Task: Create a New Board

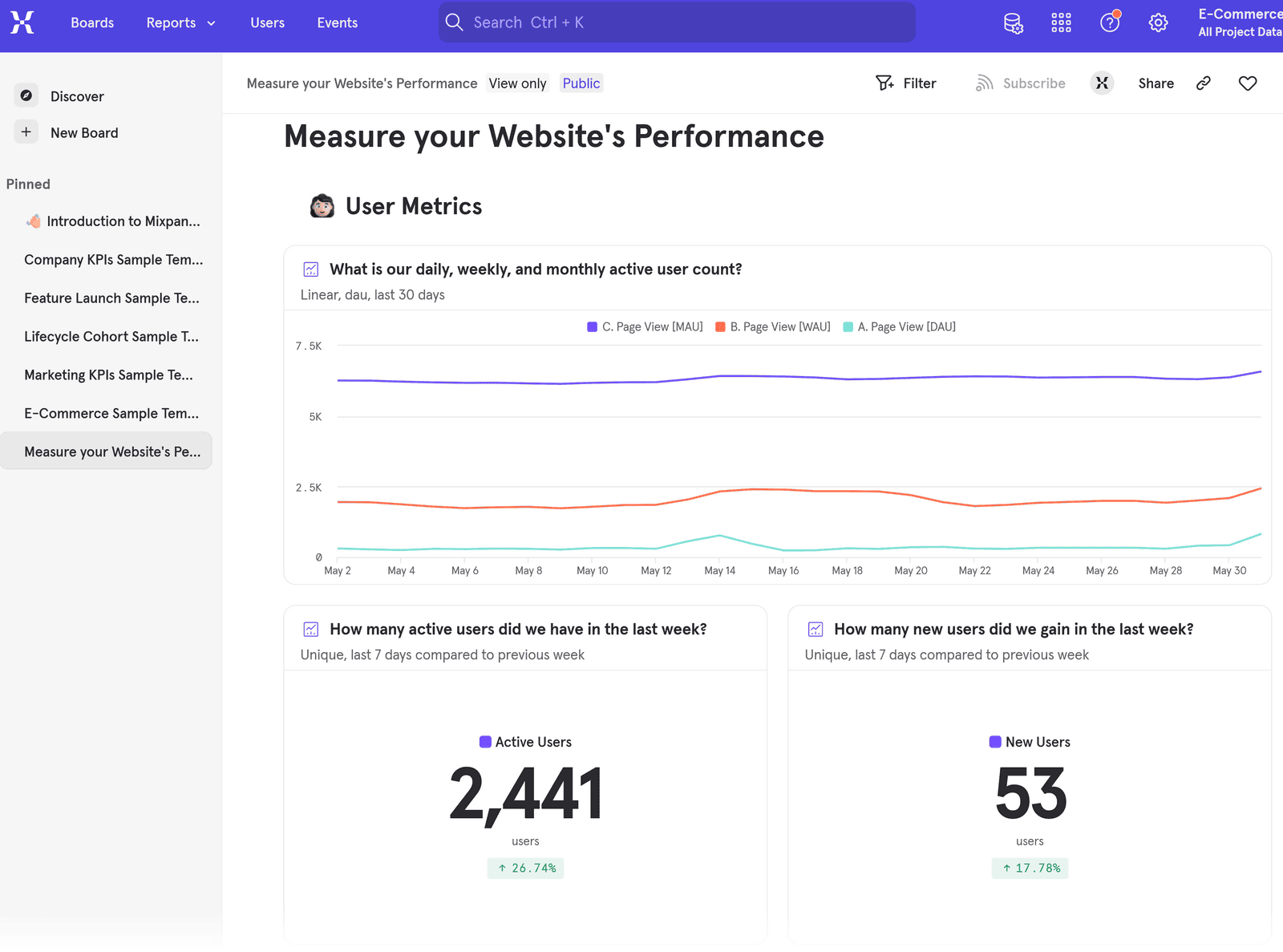Action: (84, 132)
